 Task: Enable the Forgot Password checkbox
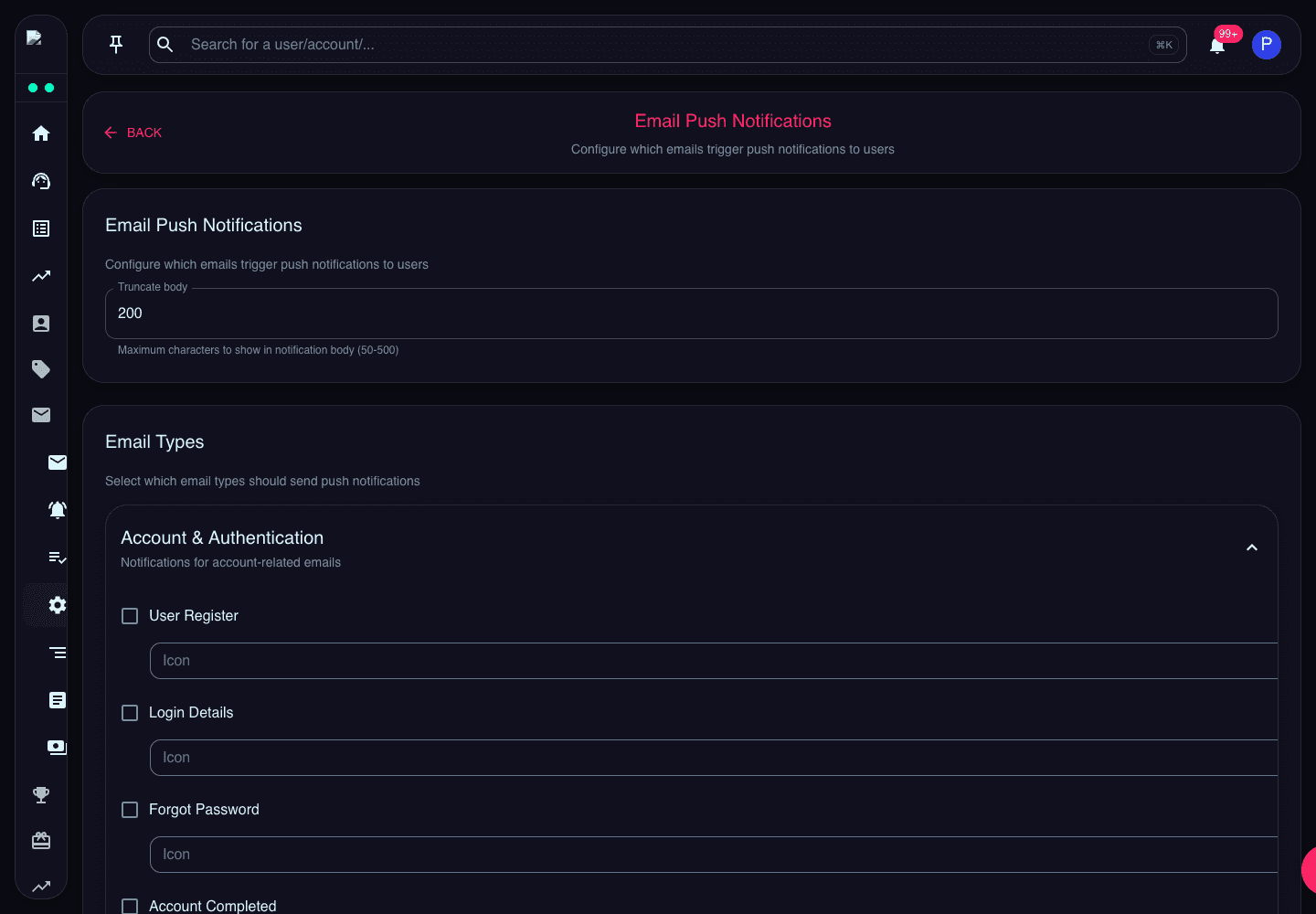[x=130, y=810]
